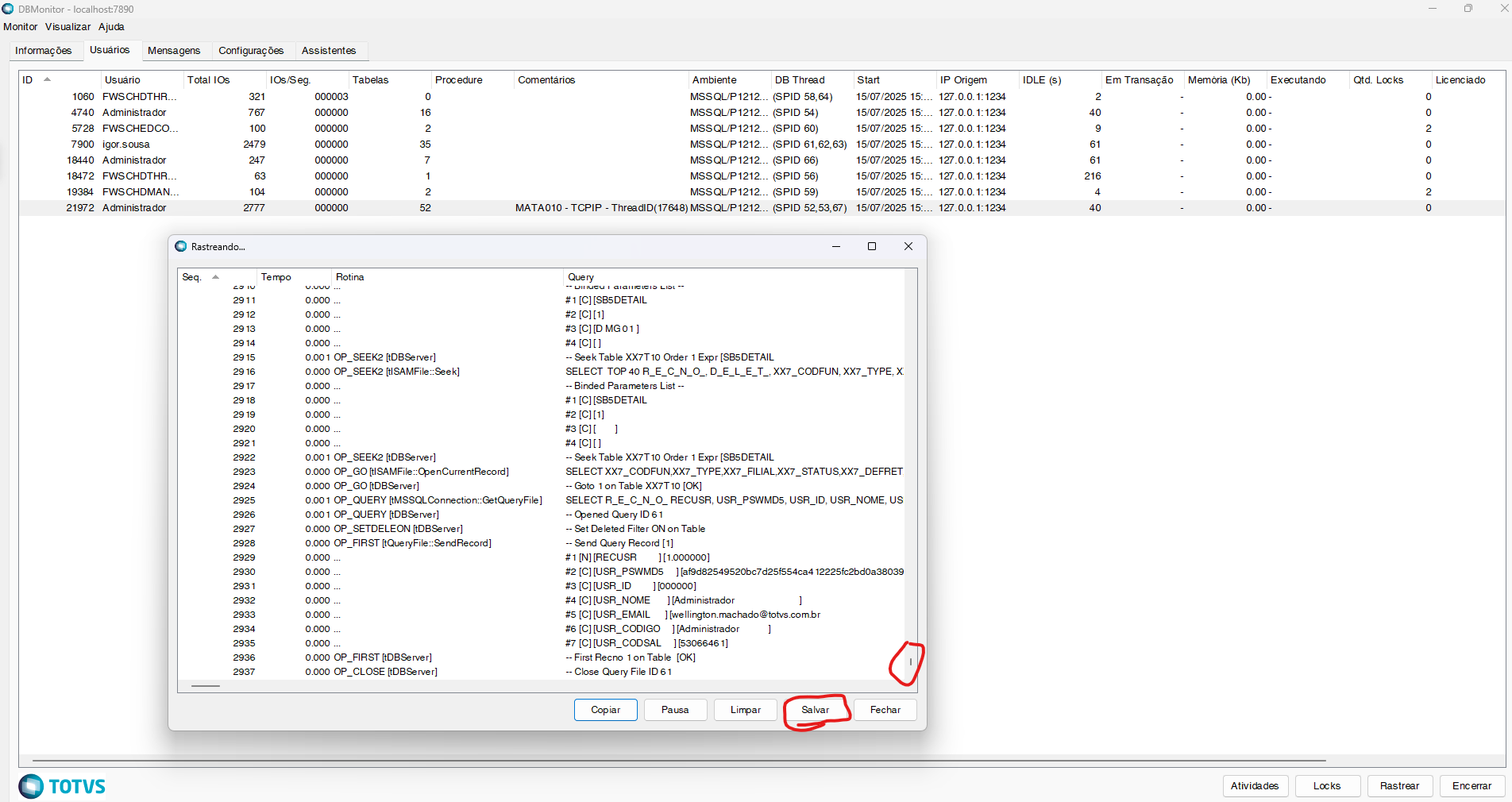Open the Visualizar menu
Screen dimensions: 1512x802
(67, 26)
